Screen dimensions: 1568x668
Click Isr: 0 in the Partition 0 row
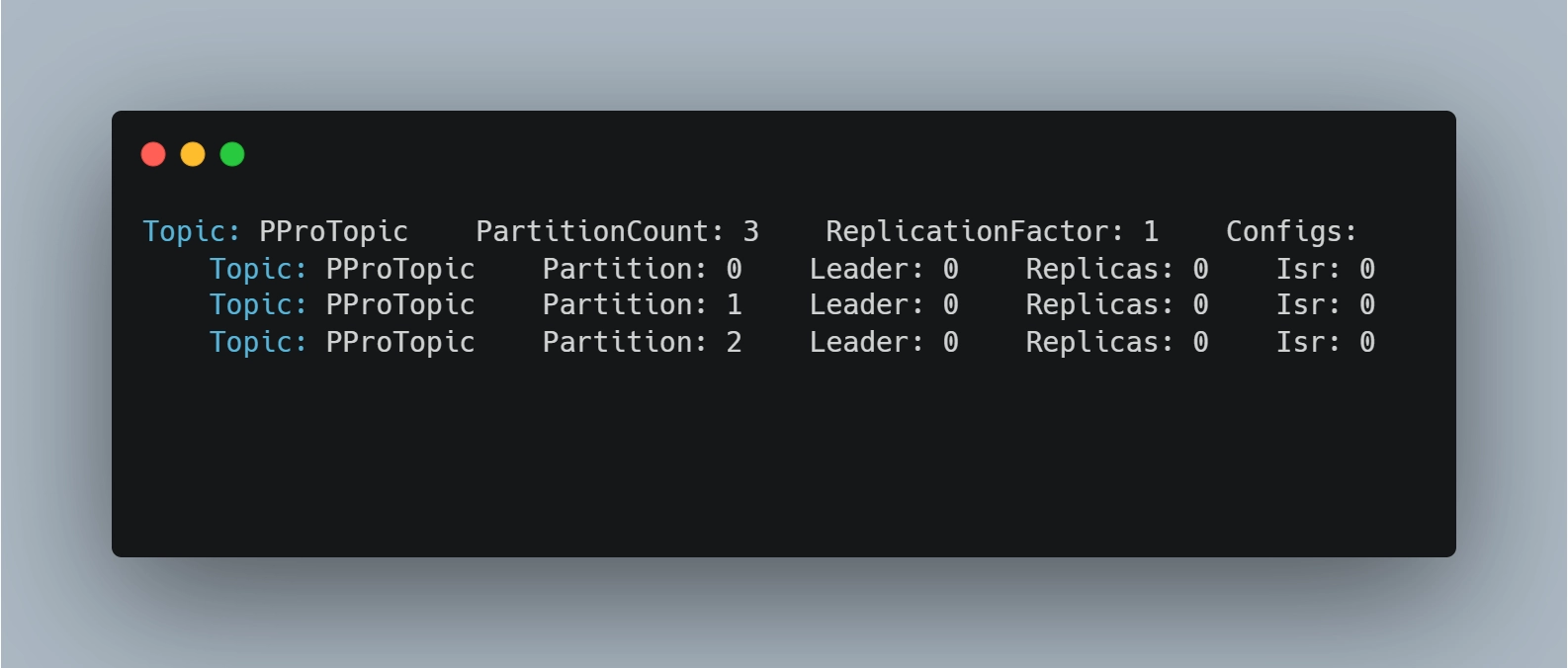pyautogui.click(x=1325, y=269)
